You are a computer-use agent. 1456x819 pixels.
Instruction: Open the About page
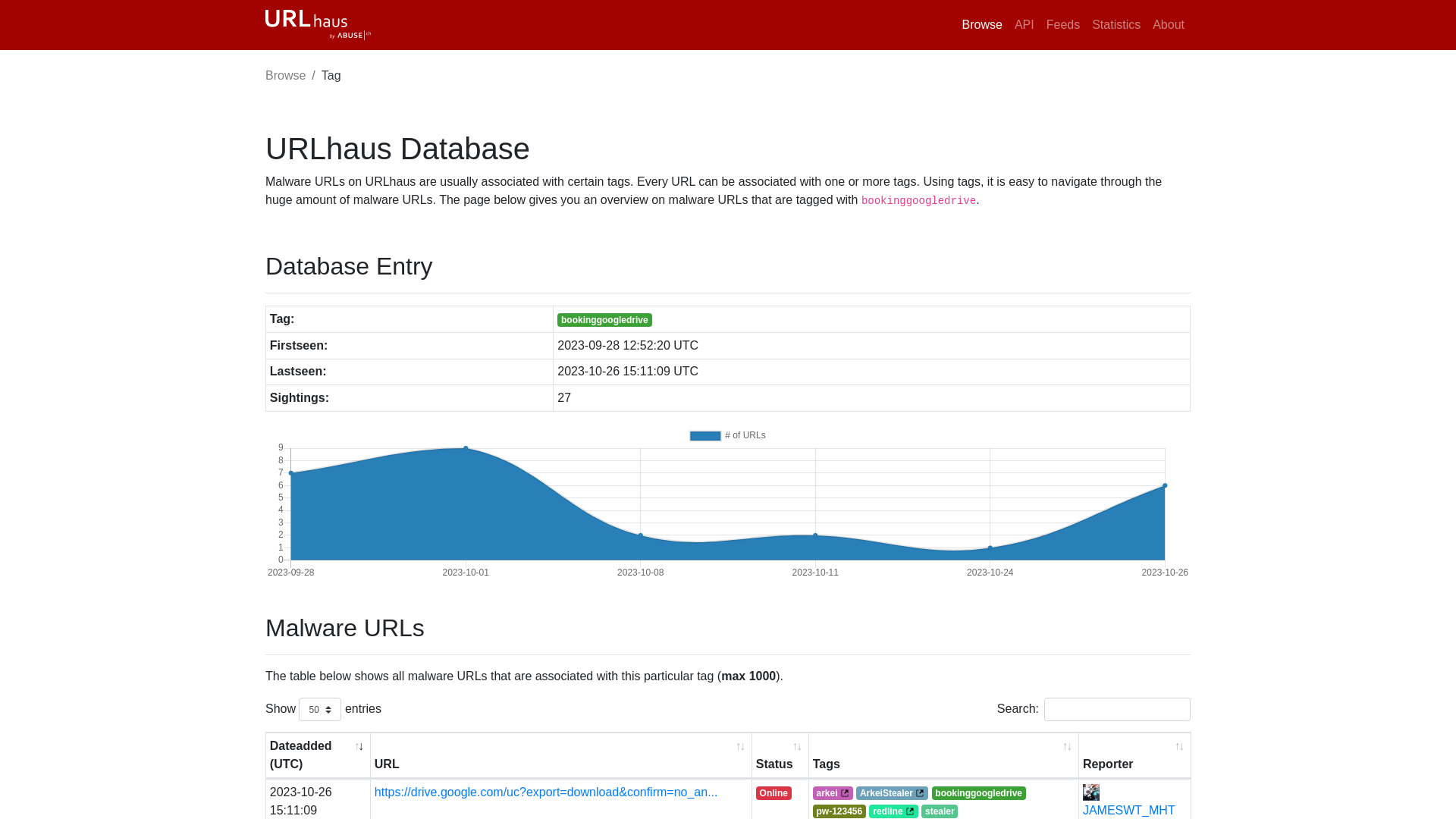point(1168,25)
